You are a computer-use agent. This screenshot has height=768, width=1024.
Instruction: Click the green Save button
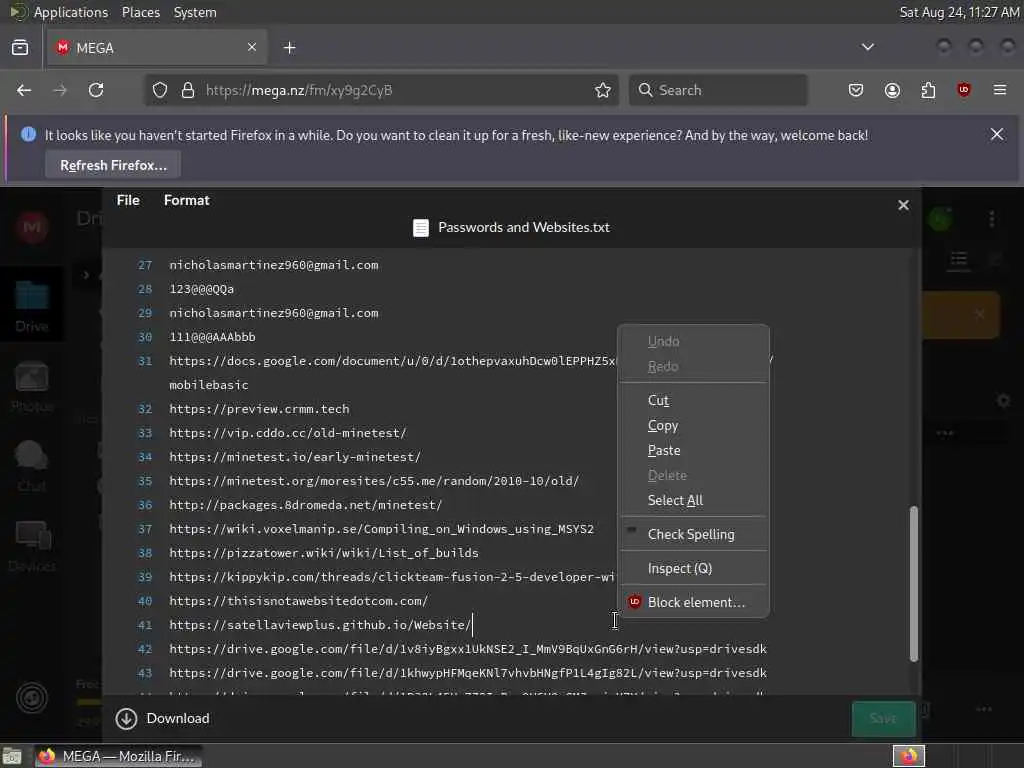(x=884, y=718)
